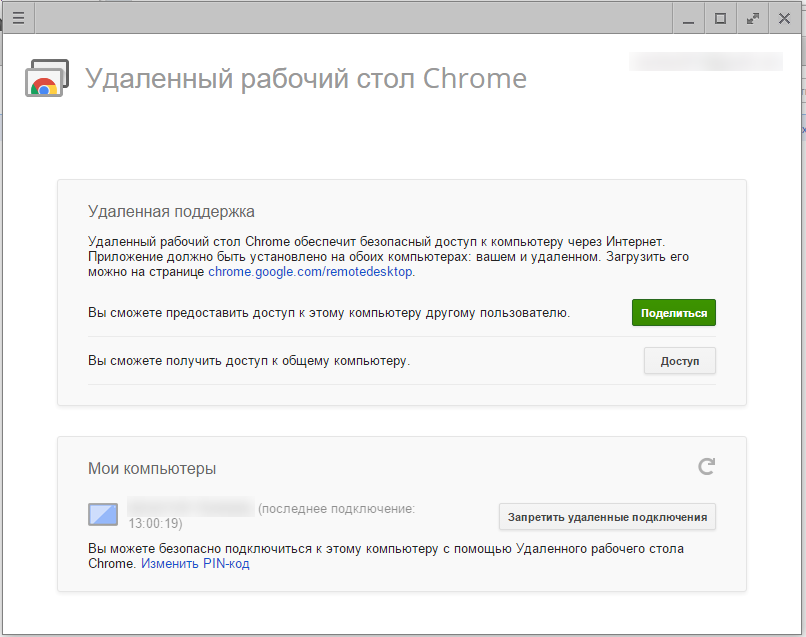
Task: Close the Chrome Remote Desktop window
Action: tap(784, 19)
